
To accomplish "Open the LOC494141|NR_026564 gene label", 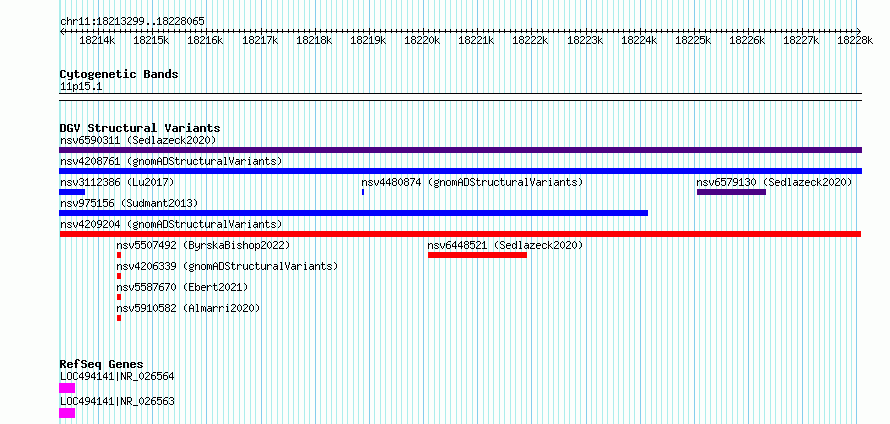I will tap(117, 376).
